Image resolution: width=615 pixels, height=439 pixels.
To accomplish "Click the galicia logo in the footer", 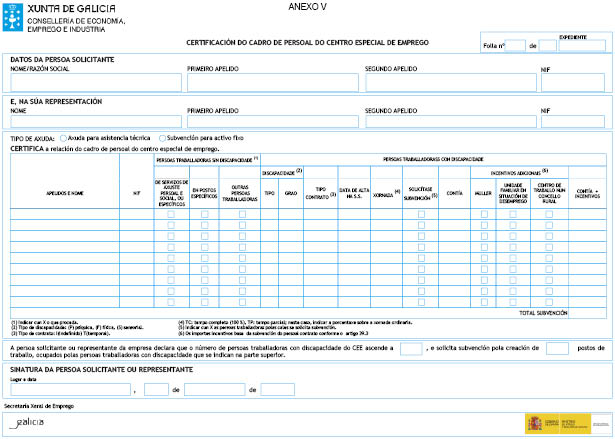I will (27, 423).
